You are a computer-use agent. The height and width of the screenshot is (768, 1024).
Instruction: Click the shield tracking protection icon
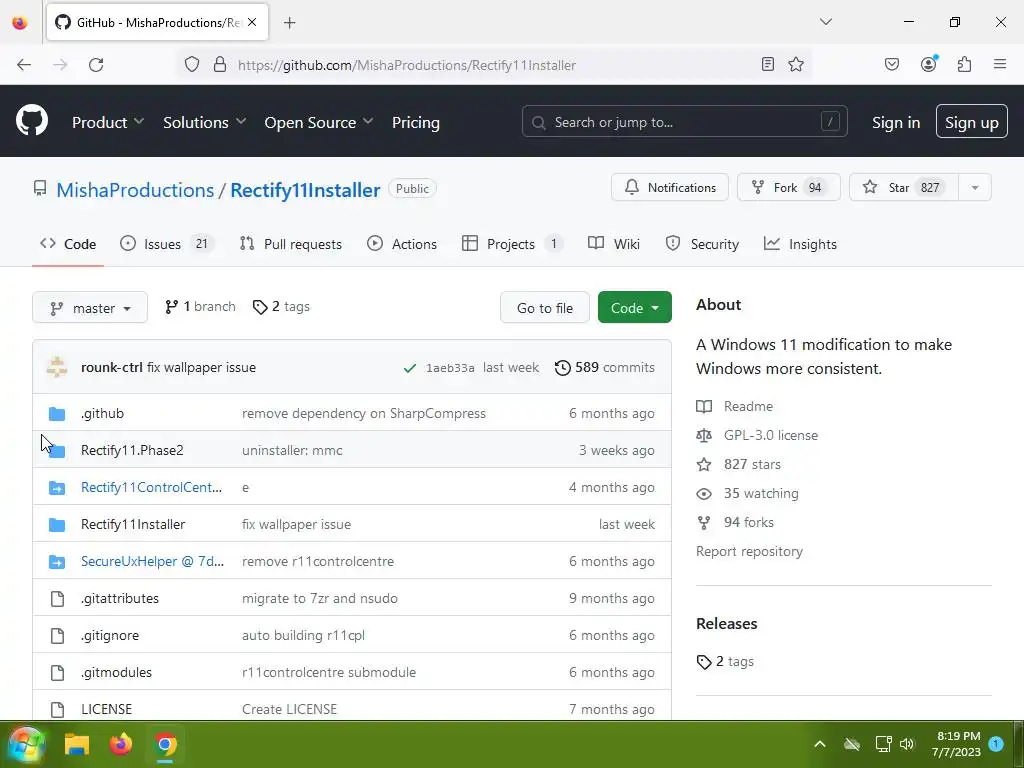point(191,65)
